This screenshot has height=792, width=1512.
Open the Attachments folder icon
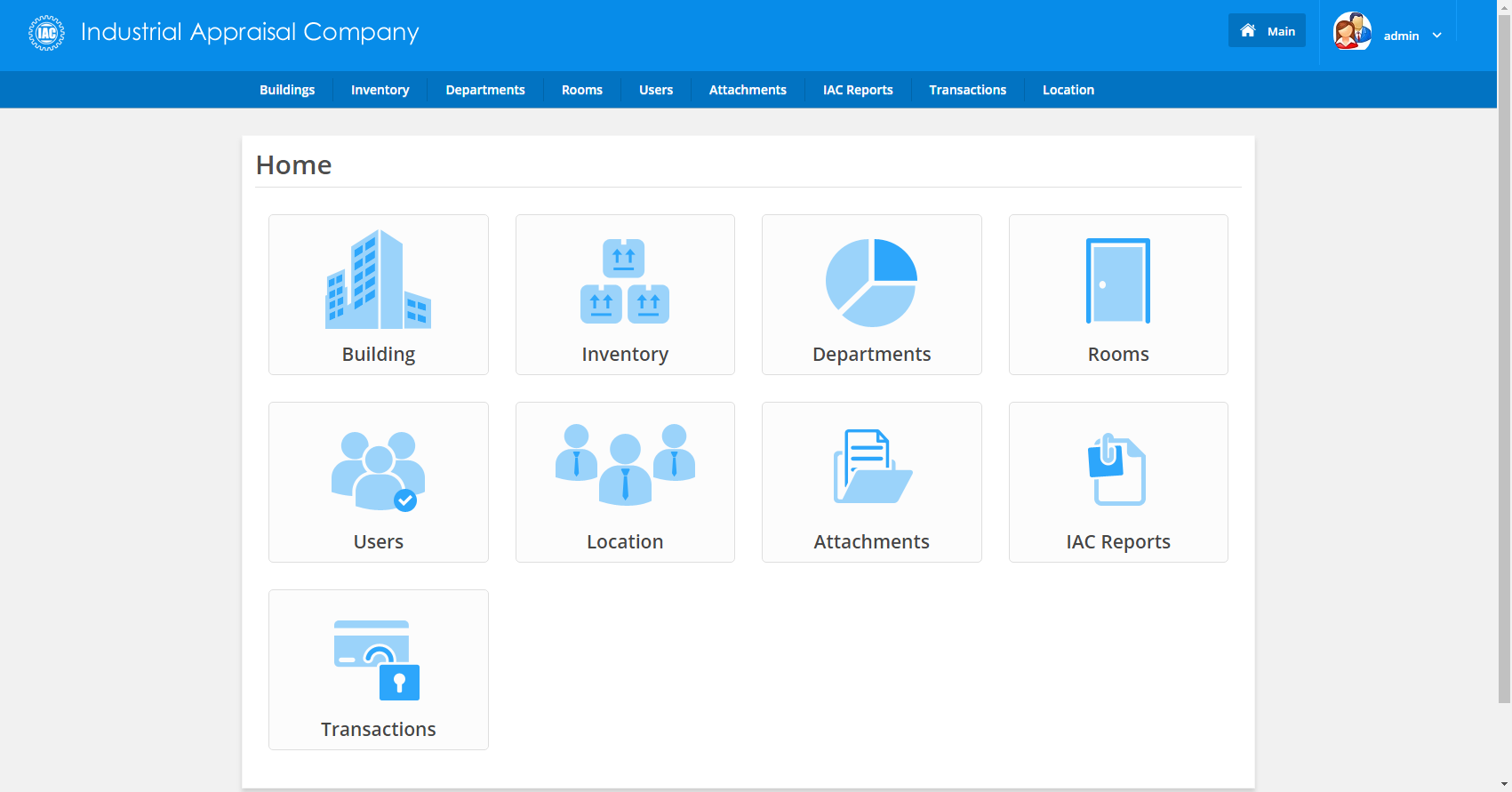(x=871, y=467)
